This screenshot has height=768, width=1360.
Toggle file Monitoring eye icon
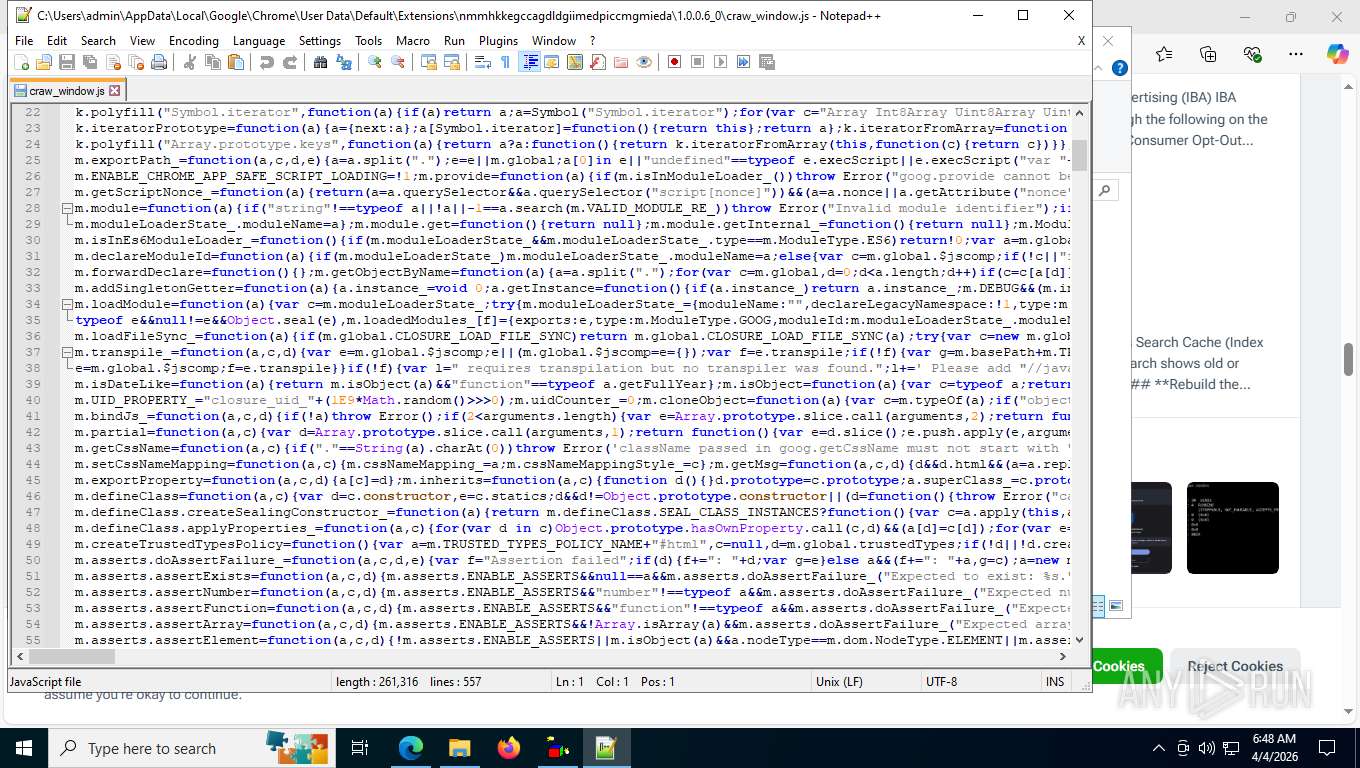(x=644, y=62)
